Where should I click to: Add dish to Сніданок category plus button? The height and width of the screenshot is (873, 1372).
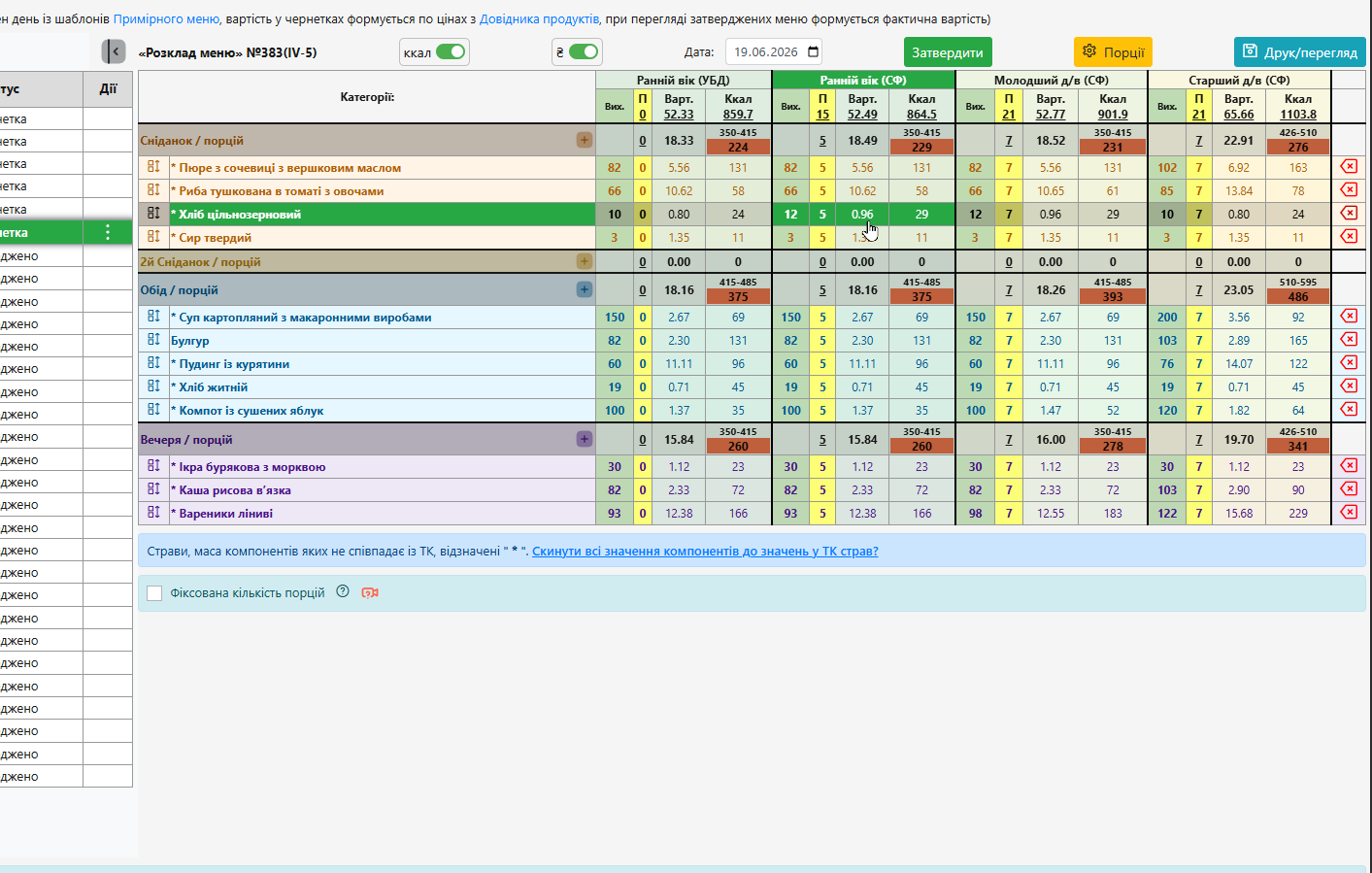(585, 140)
